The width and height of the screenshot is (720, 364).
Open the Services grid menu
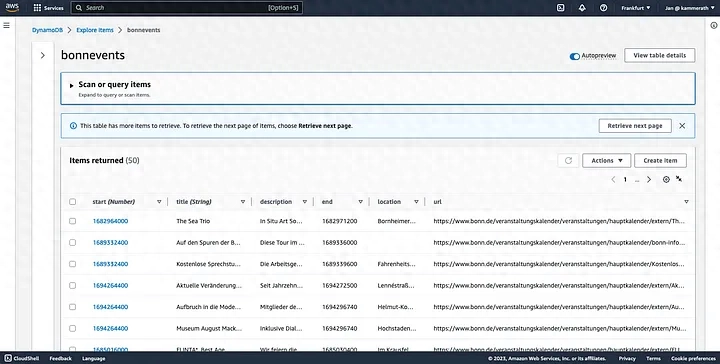click(48, 8)
